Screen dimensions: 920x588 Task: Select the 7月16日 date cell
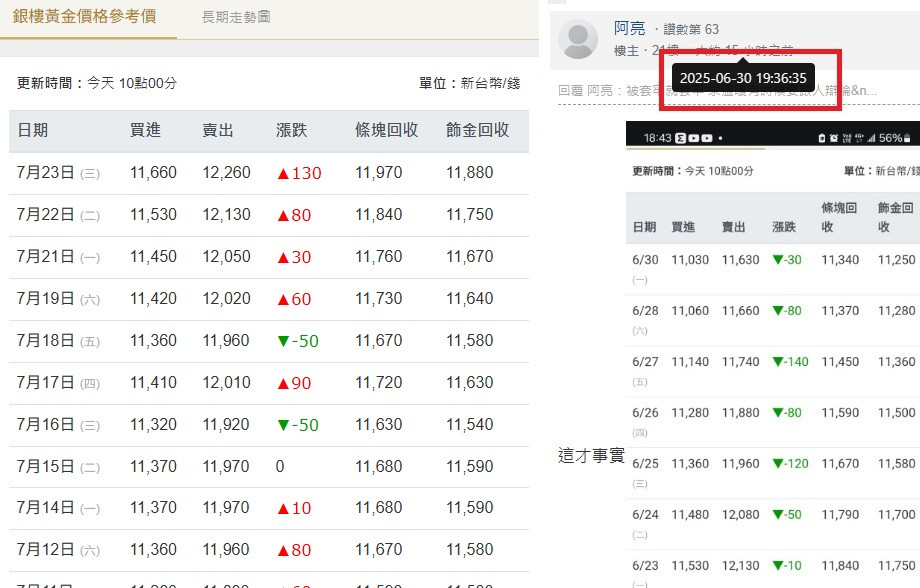click(x=58, y=425)
